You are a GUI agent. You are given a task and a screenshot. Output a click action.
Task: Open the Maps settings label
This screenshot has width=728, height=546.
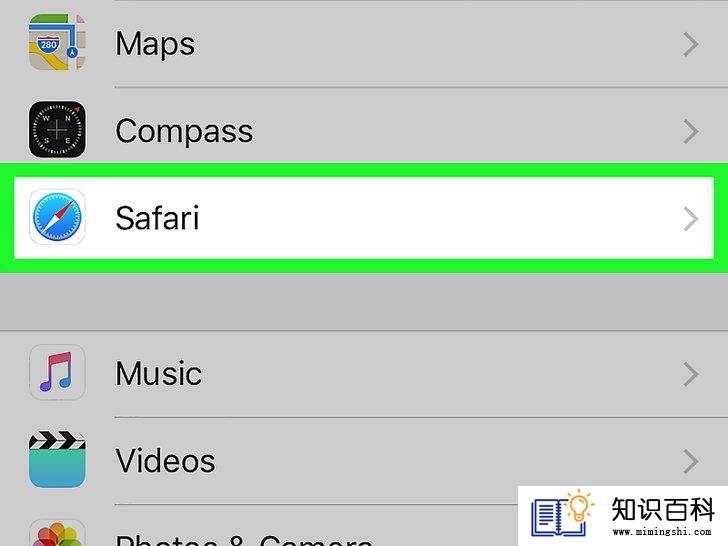pos(155,45)
